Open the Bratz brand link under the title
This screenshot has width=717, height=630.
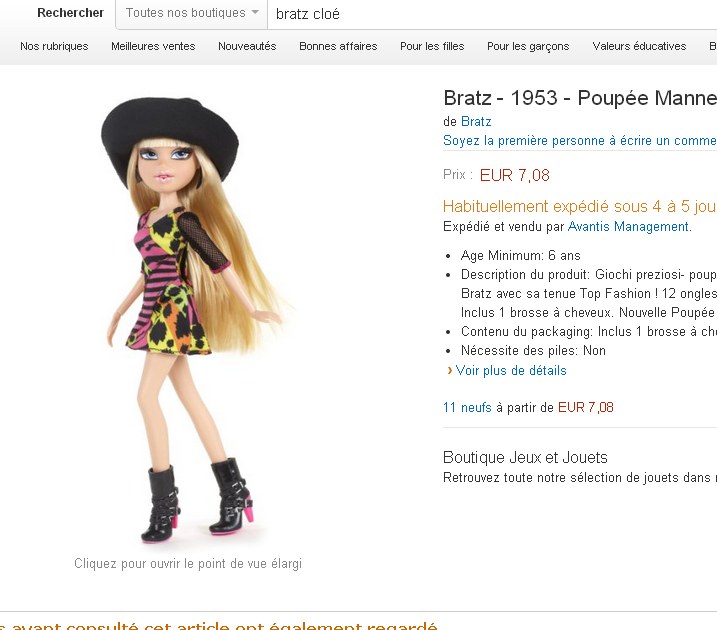point(476,122)
